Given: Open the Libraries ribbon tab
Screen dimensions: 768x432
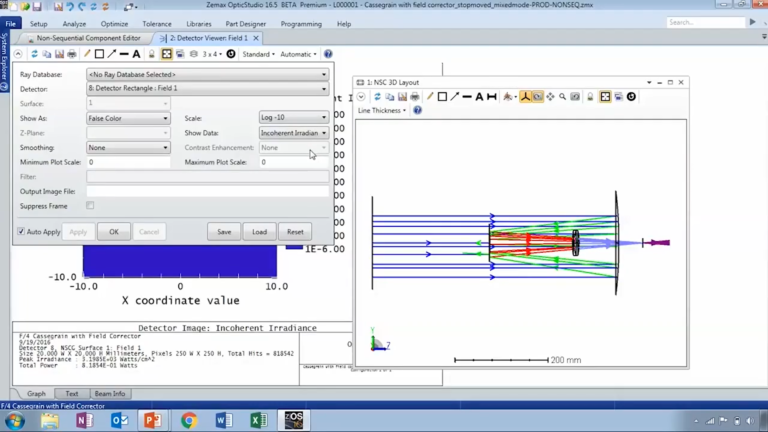Looking at the screenshot, I should 199,24.
